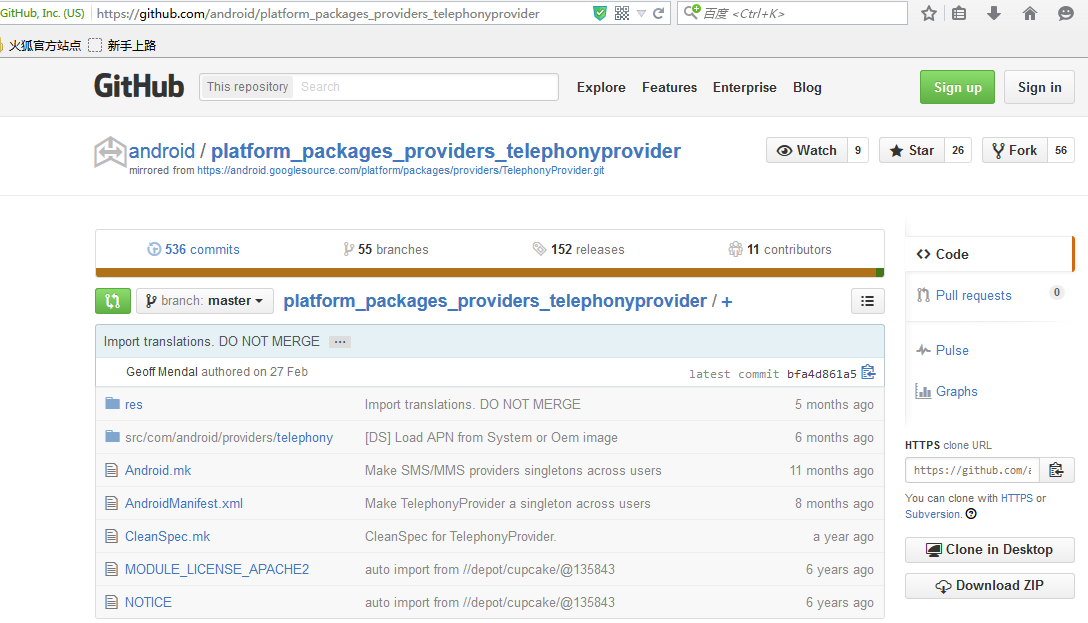Star this repository
The width and height of the screenshot is (1088, 623).
(912, 151)
